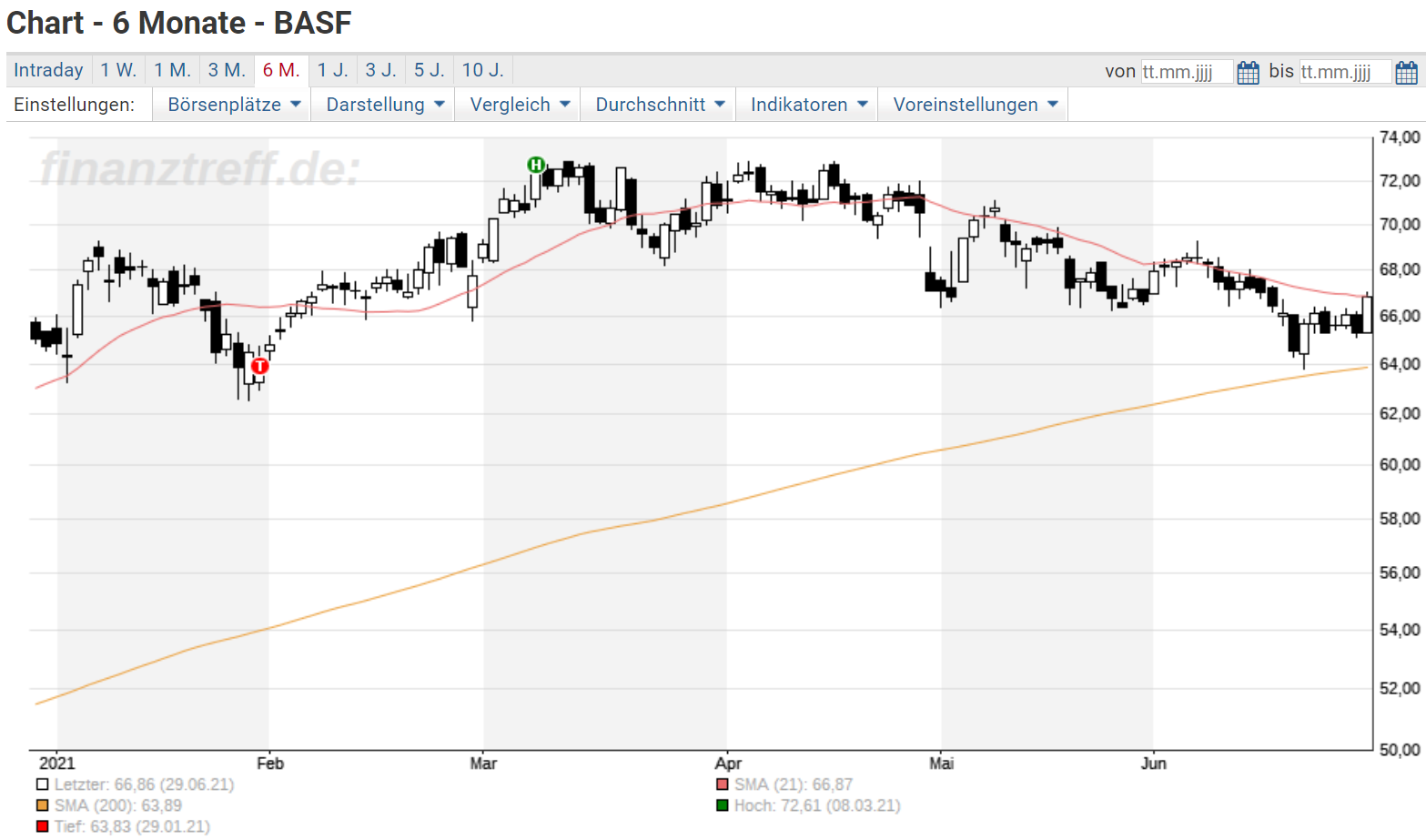The height and width of the screenshot is (840, 1426).
Task: Open the 'bis' date calendar picker icon
Action: [x=1406, y=72]
